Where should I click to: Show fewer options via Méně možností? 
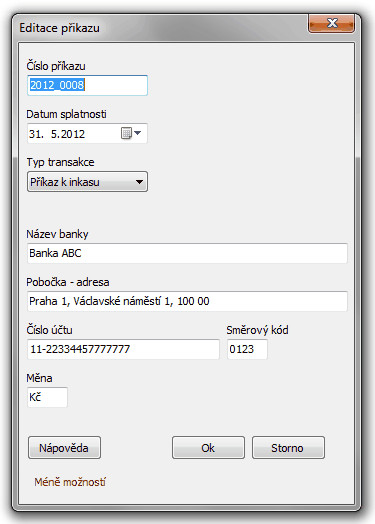click(x=70, y=482)
